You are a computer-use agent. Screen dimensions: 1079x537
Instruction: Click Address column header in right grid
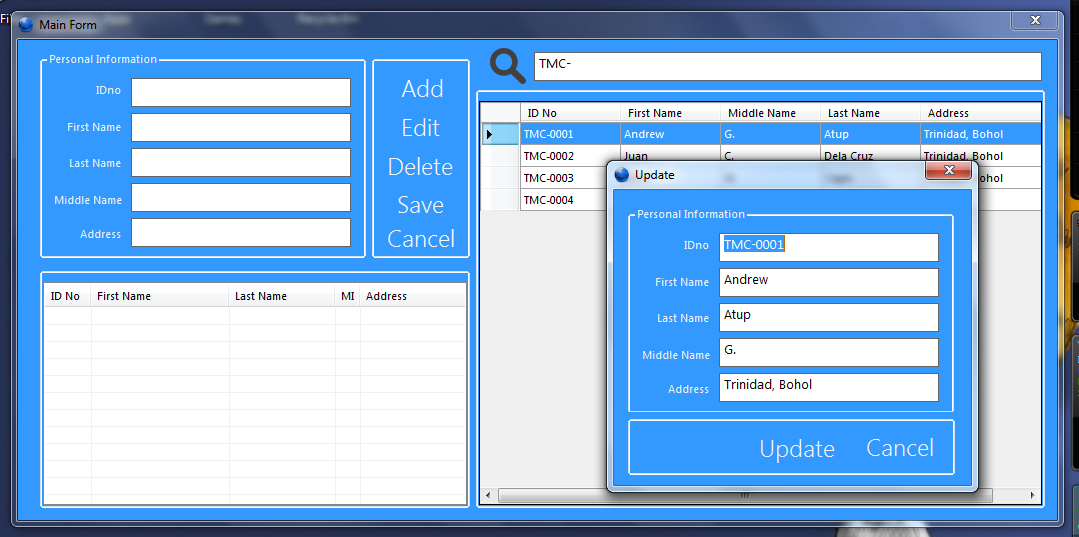[981, 113]
